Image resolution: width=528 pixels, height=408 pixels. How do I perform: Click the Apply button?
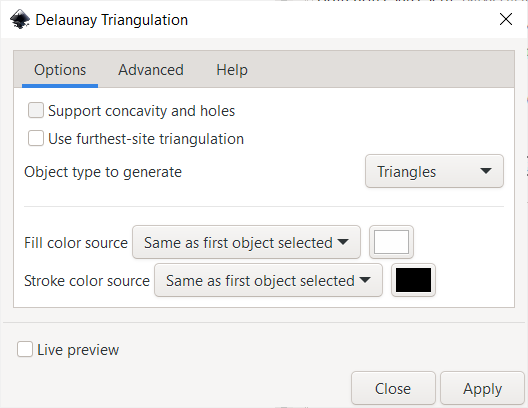point(482,388)
